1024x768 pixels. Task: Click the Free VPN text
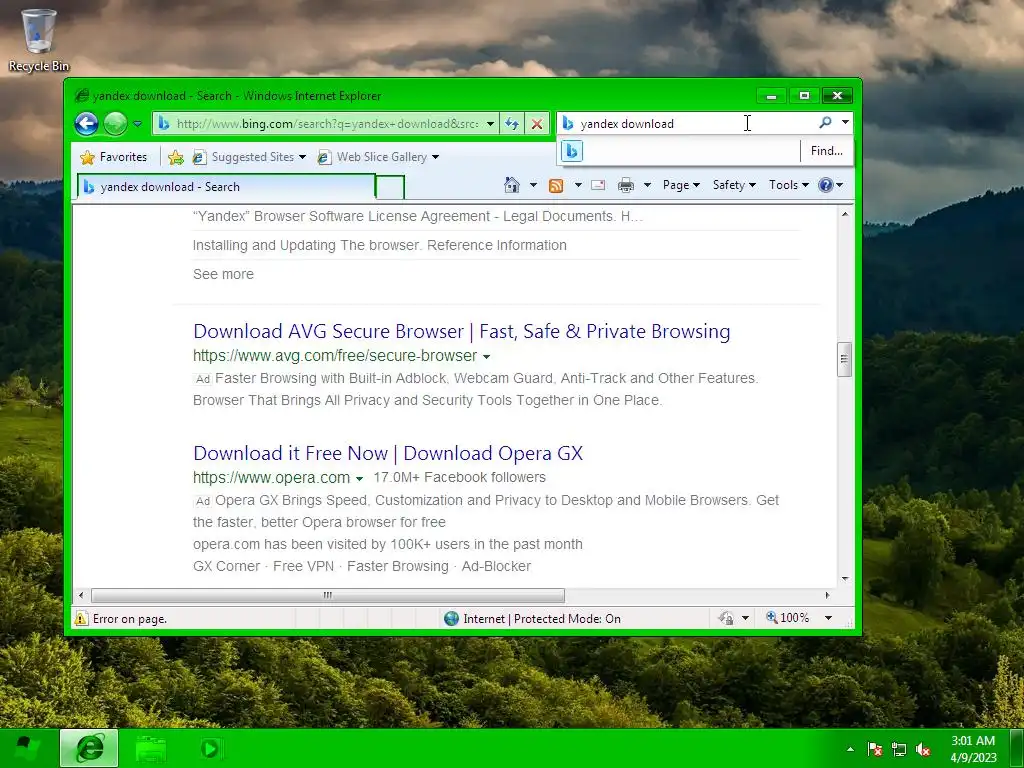coord(303,566)
